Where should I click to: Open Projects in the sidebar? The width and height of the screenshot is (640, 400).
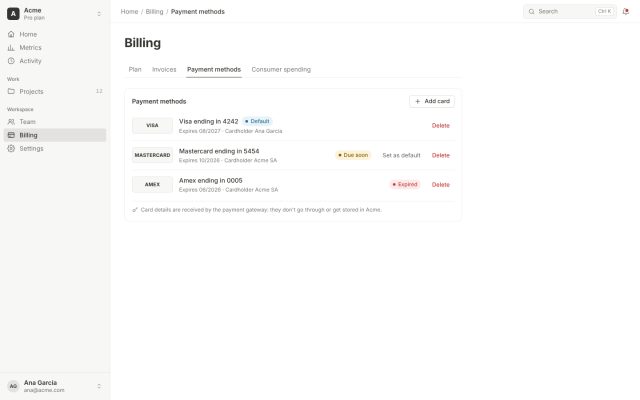pyautogui.click(x=55, y=91)
